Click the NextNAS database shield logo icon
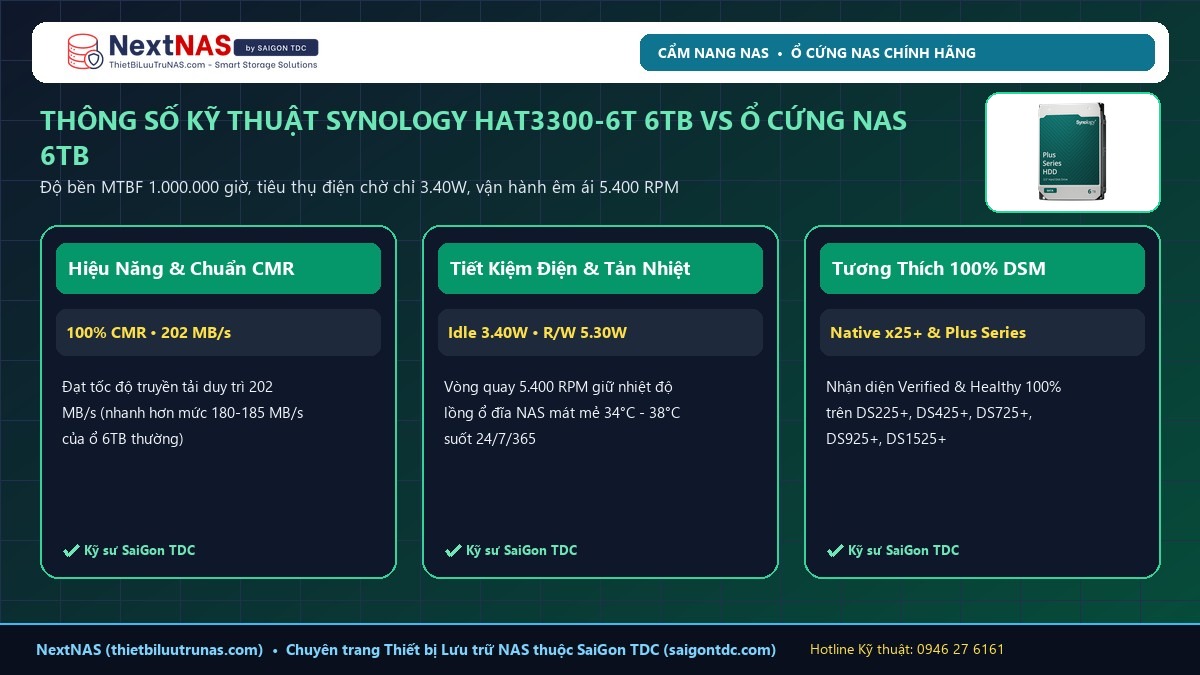 (84, 52)
